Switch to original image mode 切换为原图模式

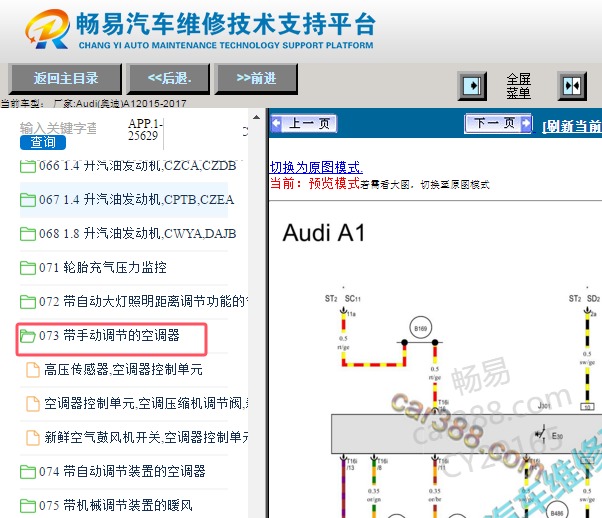pyautogui.click(x=316, y=167)
